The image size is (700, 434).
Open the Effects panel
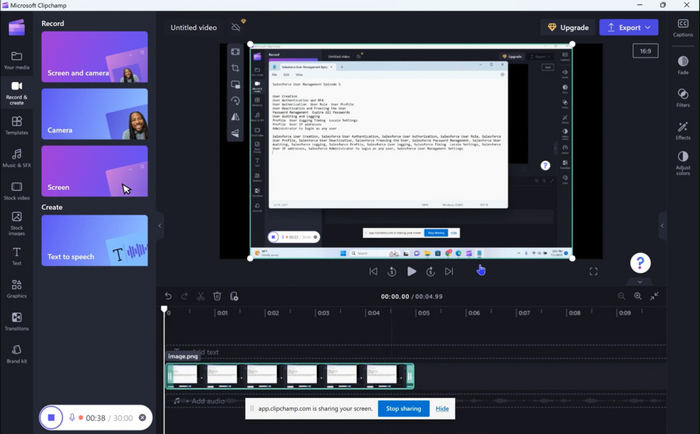coord(683,130)
